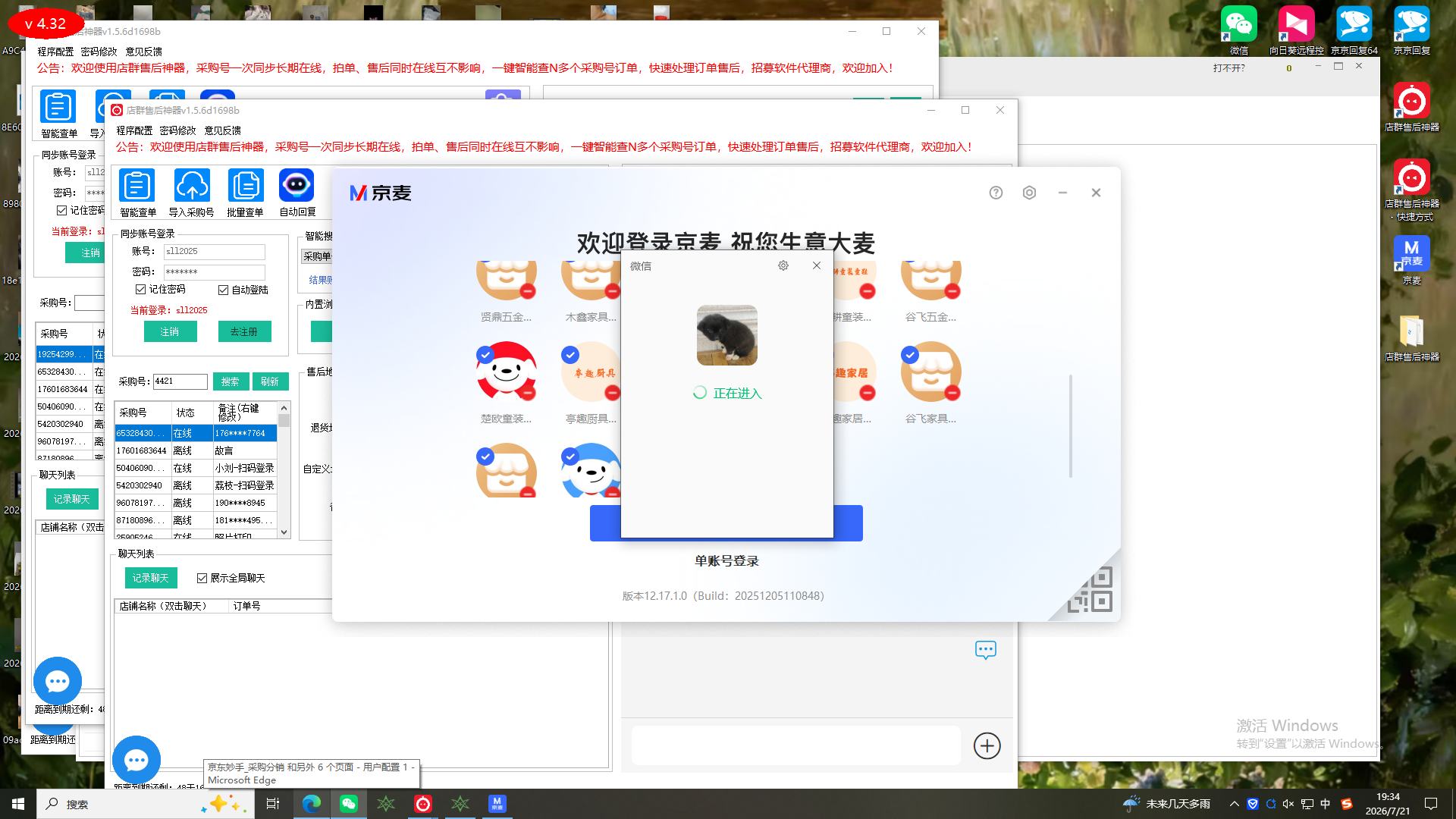Click the 采购号 table vertical scrollbar thumb

point(284,420)
